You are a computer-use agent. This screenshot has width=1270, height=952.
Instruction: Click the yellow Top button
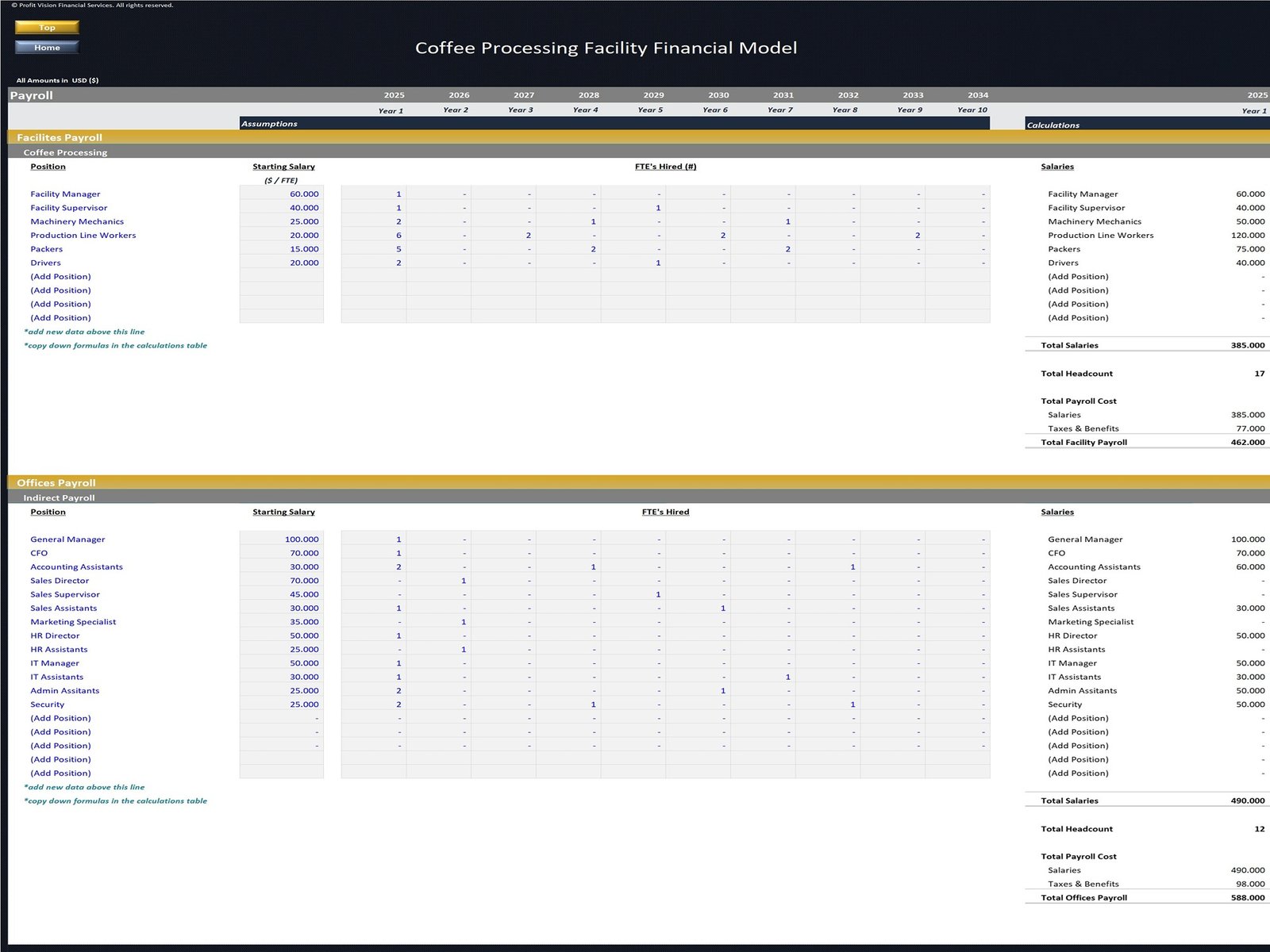pyautogui.click(x=47, y=28)
